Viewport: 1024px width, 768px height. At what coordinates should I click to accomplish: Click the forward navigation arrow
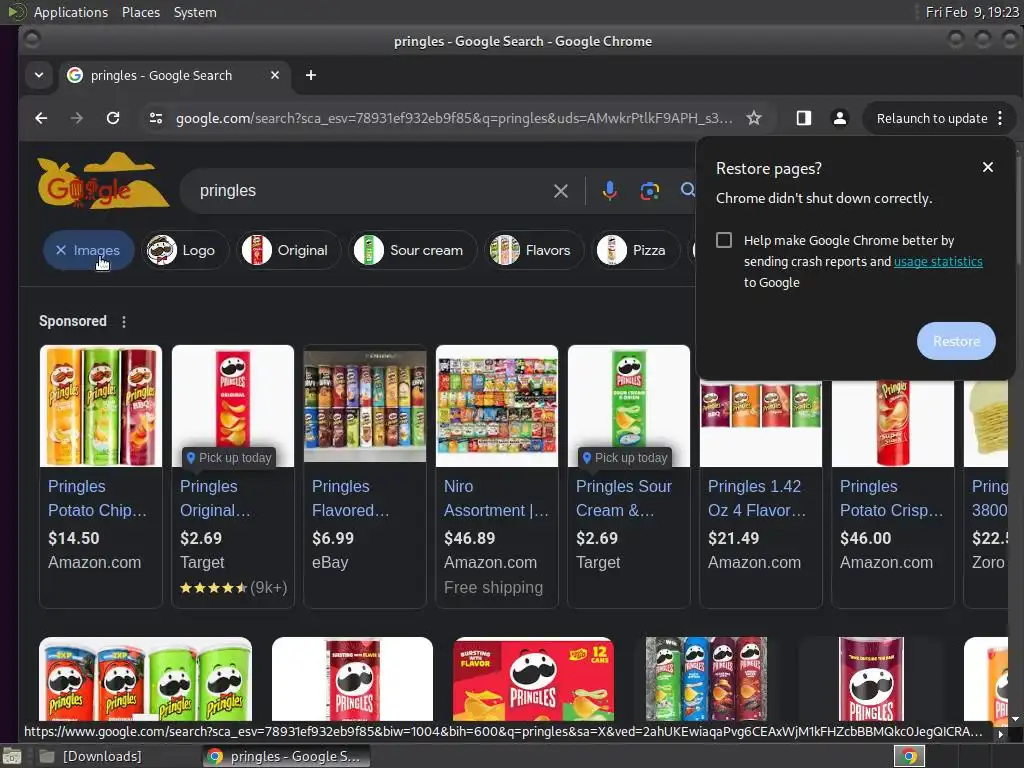click(76, 118)
